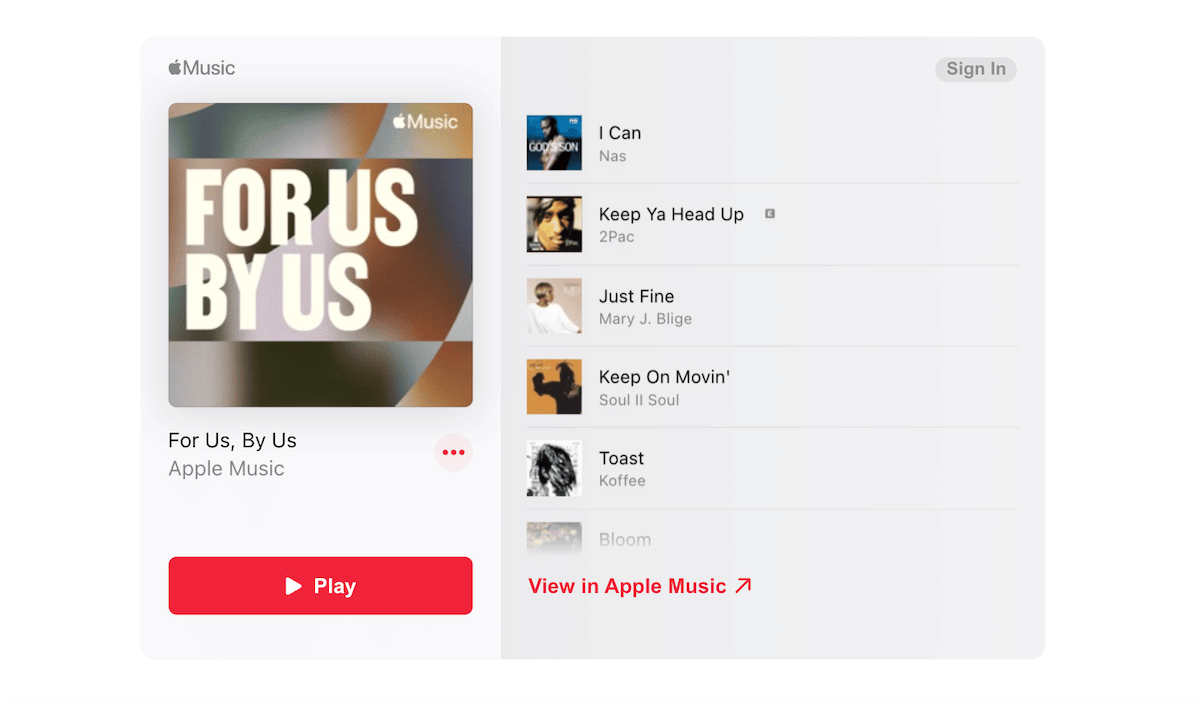Open the View in Apple Music link

coord(640,586)
